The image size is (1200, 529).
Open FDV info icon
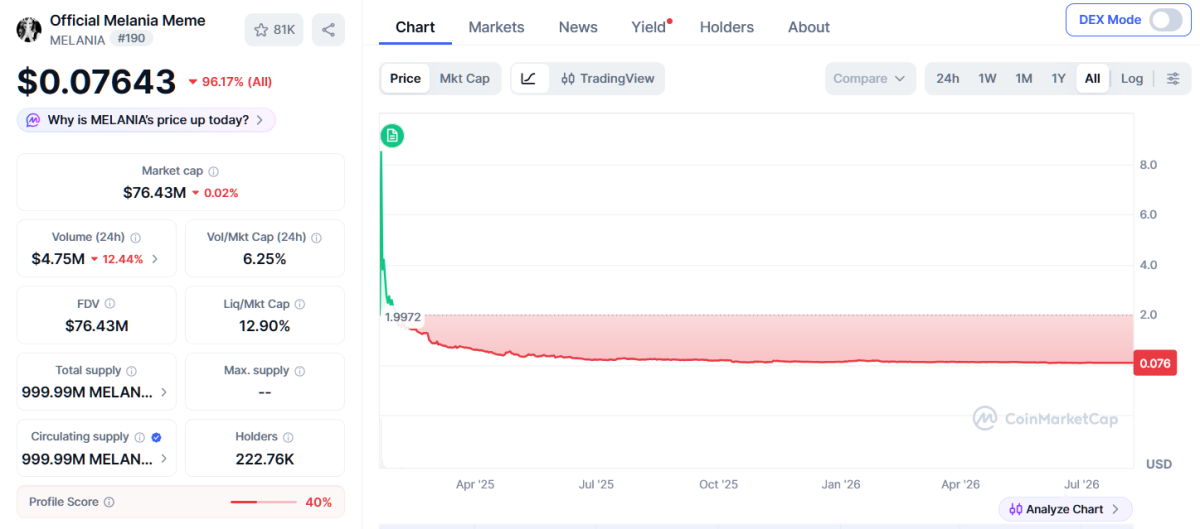[110, 304]
